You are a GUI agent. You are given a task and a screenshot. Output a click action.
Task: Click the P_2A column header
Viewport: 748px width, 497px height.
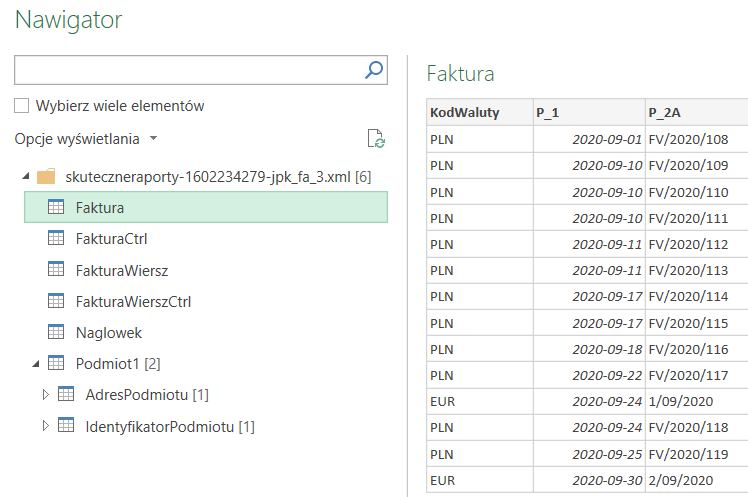point(665,112)
